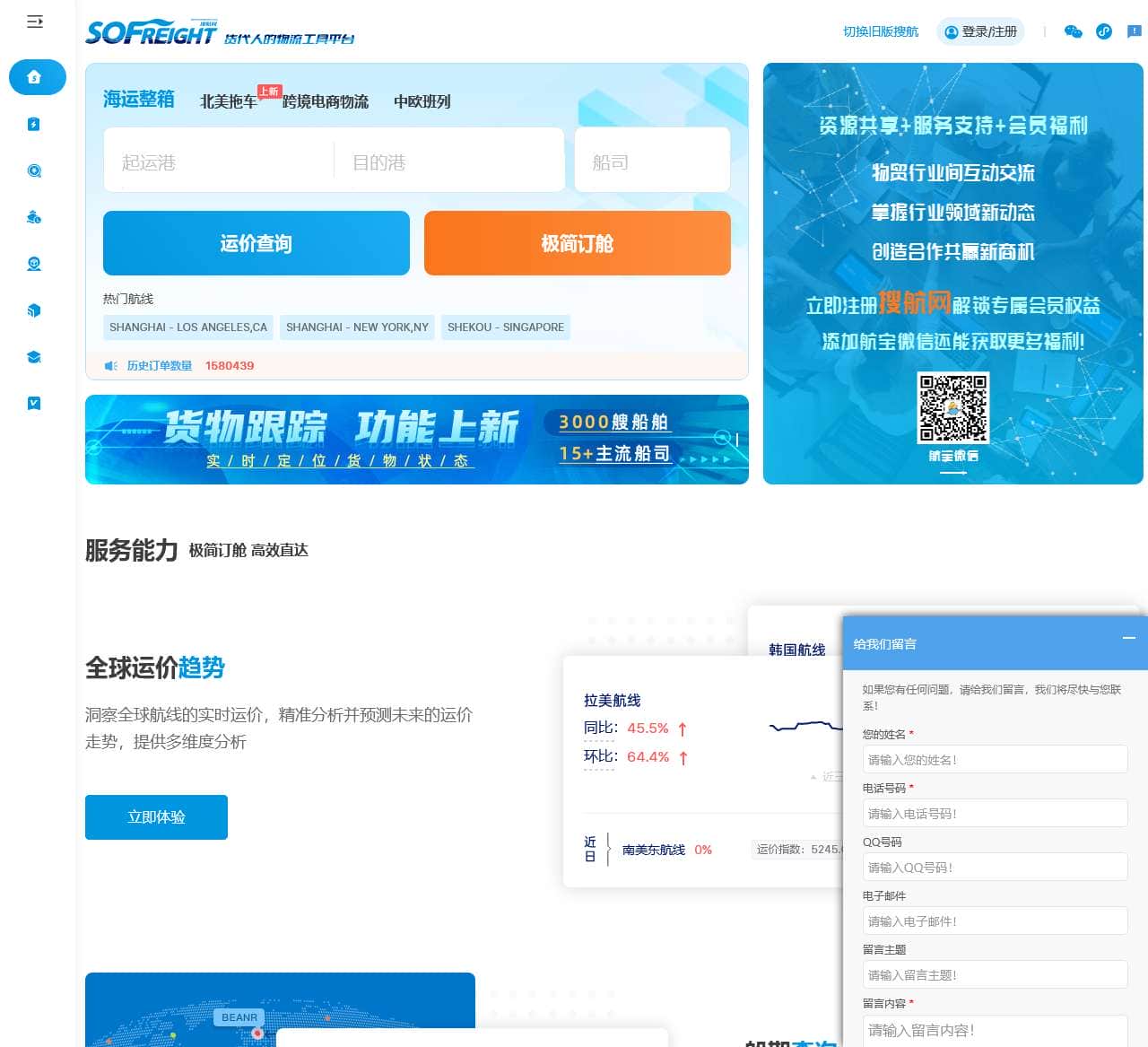Click the 船司 carrier field

[x=652, y=161]
